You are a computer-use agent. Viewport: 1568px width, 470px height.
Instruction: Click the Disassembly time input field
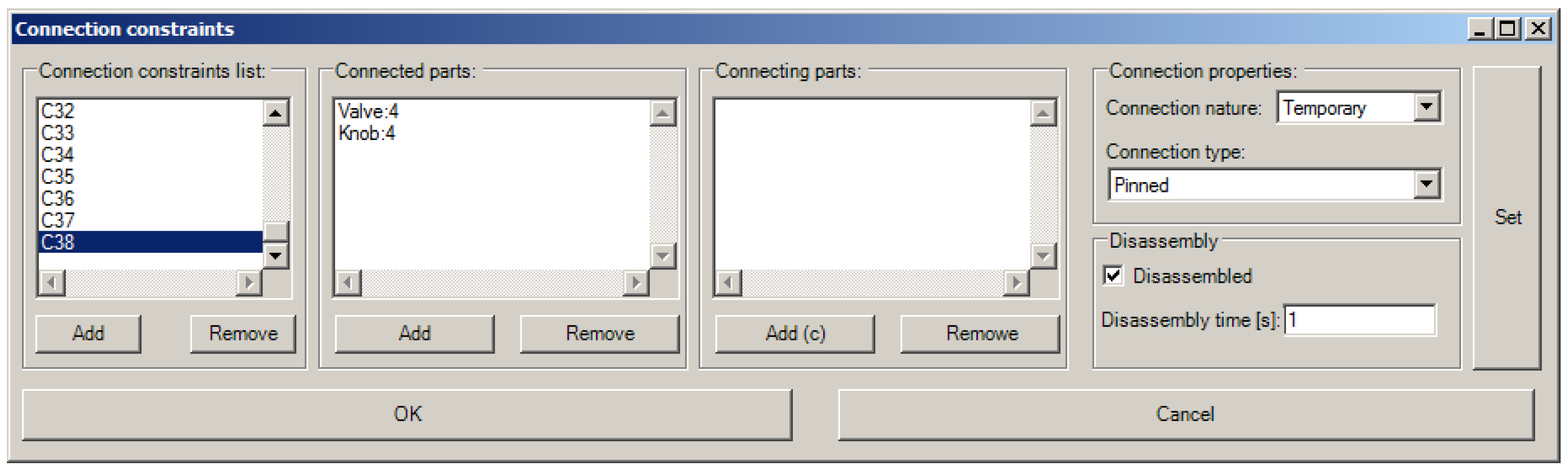tap(1360, 320)
